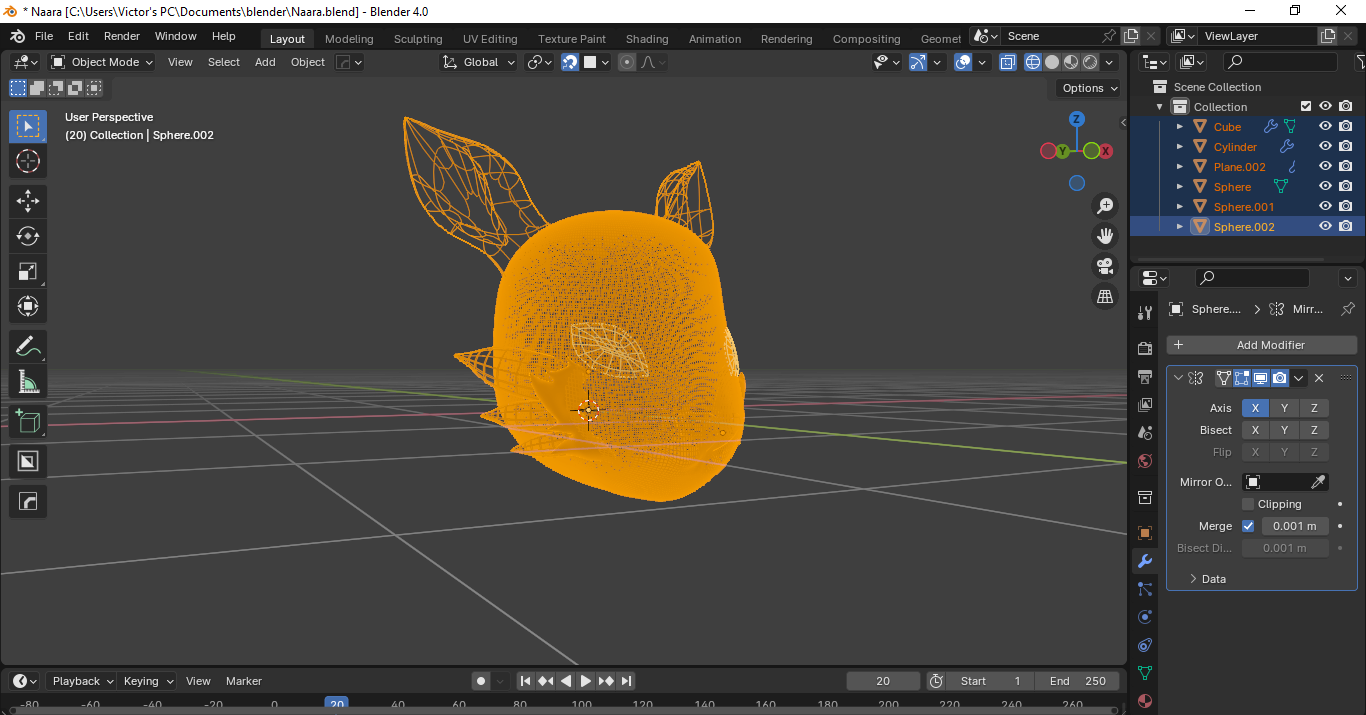The image size is (1366, 715).
Task: Click the Add Modifier button
Action: click(1262, 345)
